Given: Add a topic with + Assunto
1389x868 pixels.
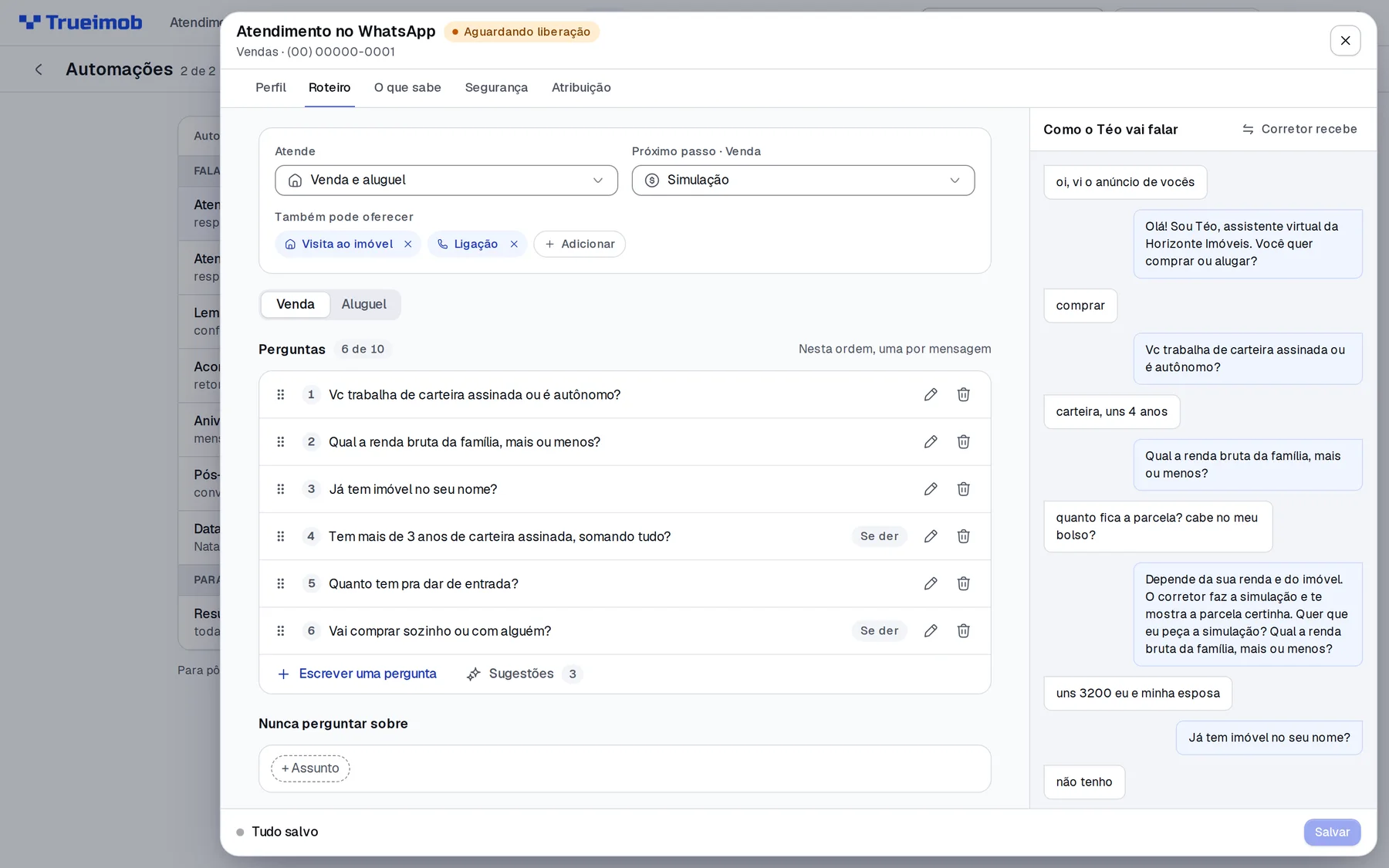Looking at the screenshot, I should (310, 768).
